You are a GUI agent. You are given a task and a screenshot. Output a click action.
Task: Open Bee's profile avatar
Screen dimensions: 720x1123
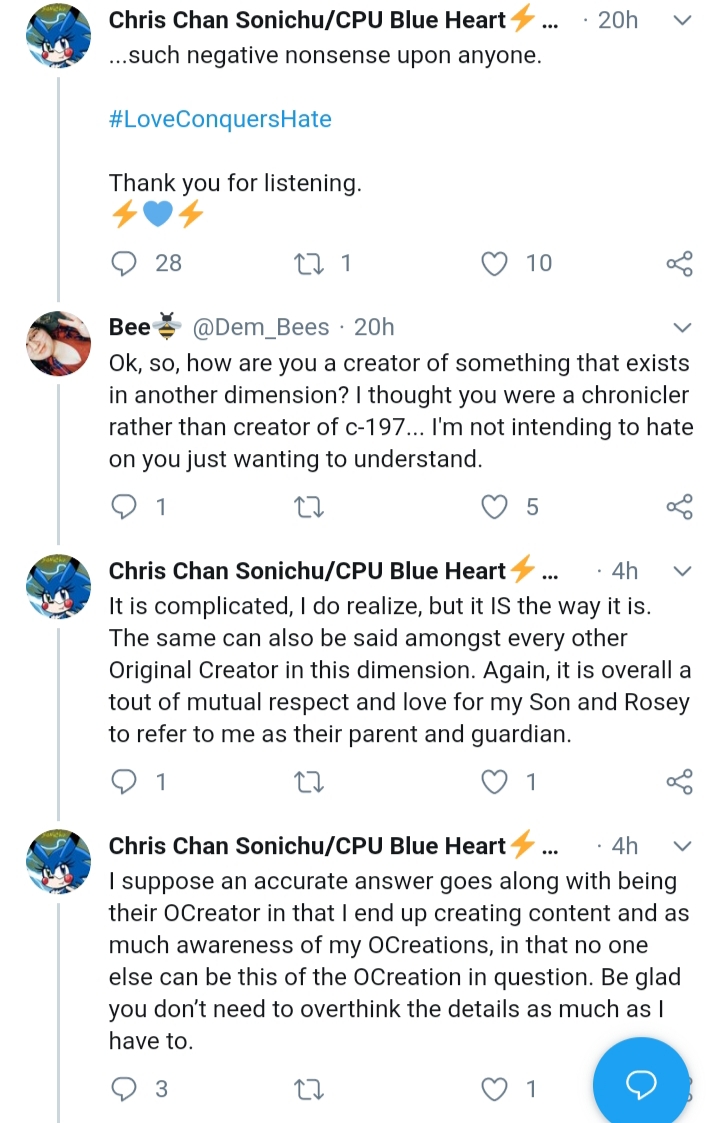pos(59,343)
